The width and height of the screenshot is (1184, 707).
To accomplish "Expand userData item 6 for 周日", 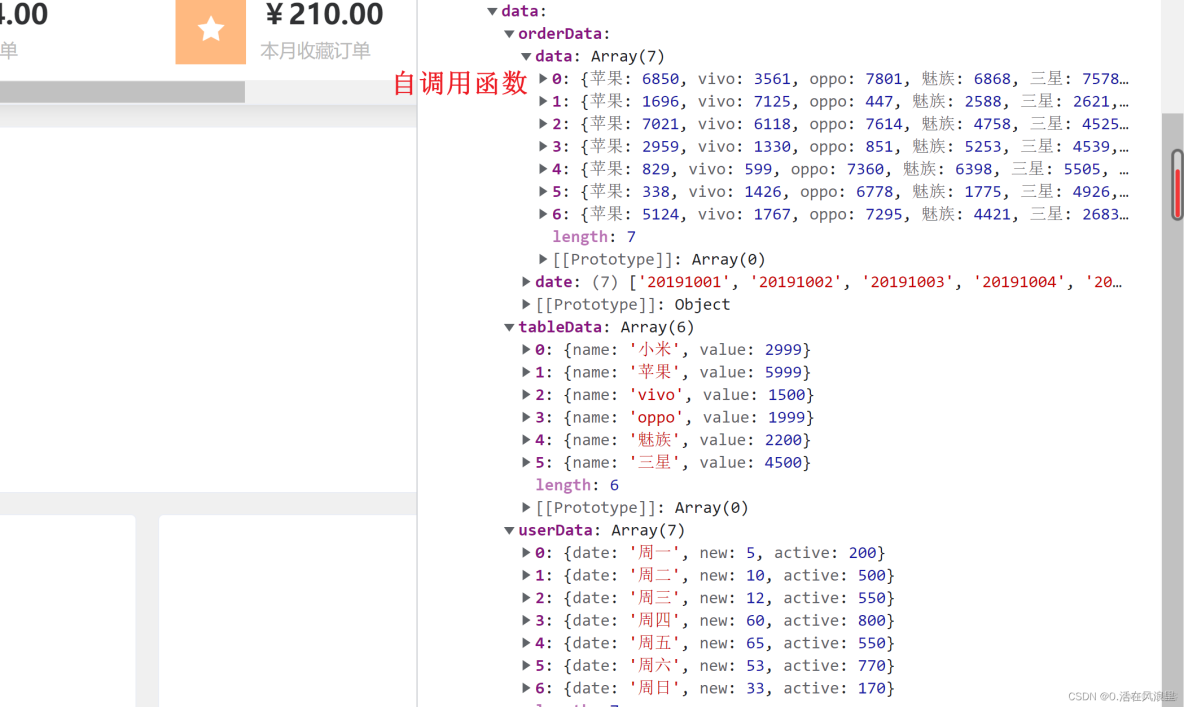I will (x=525, y=688).
